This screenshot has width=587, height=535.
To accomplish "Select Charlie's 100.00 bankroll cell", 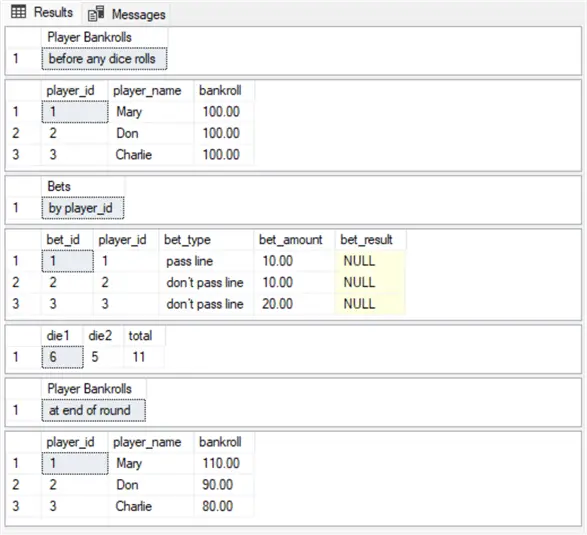I will click(x=224, y=154).
